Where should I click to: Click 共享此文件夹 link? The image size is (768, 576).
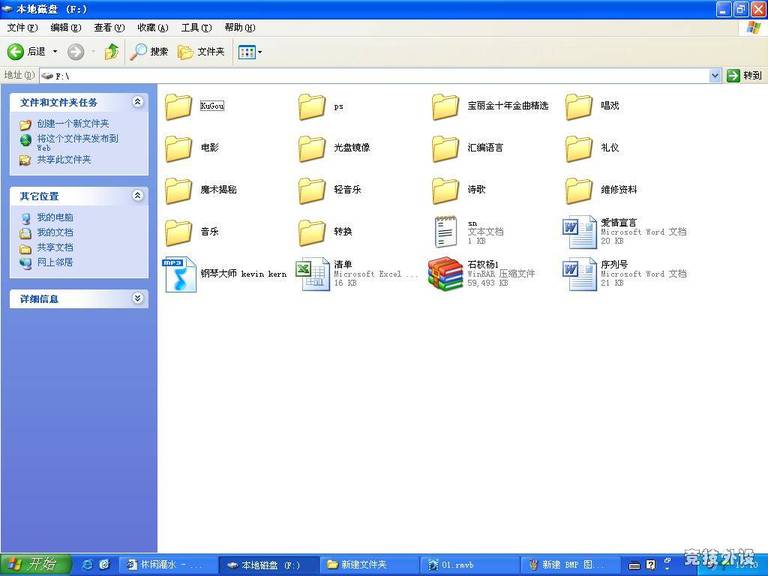click(x=64, y=160)
